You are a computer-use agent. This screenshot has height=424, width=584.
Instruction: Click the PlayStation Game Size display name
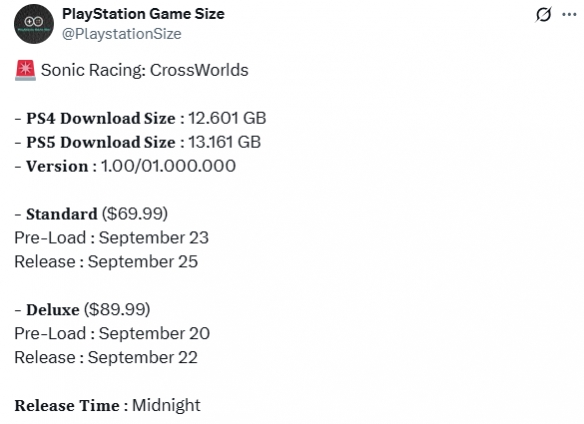point(143,14)
